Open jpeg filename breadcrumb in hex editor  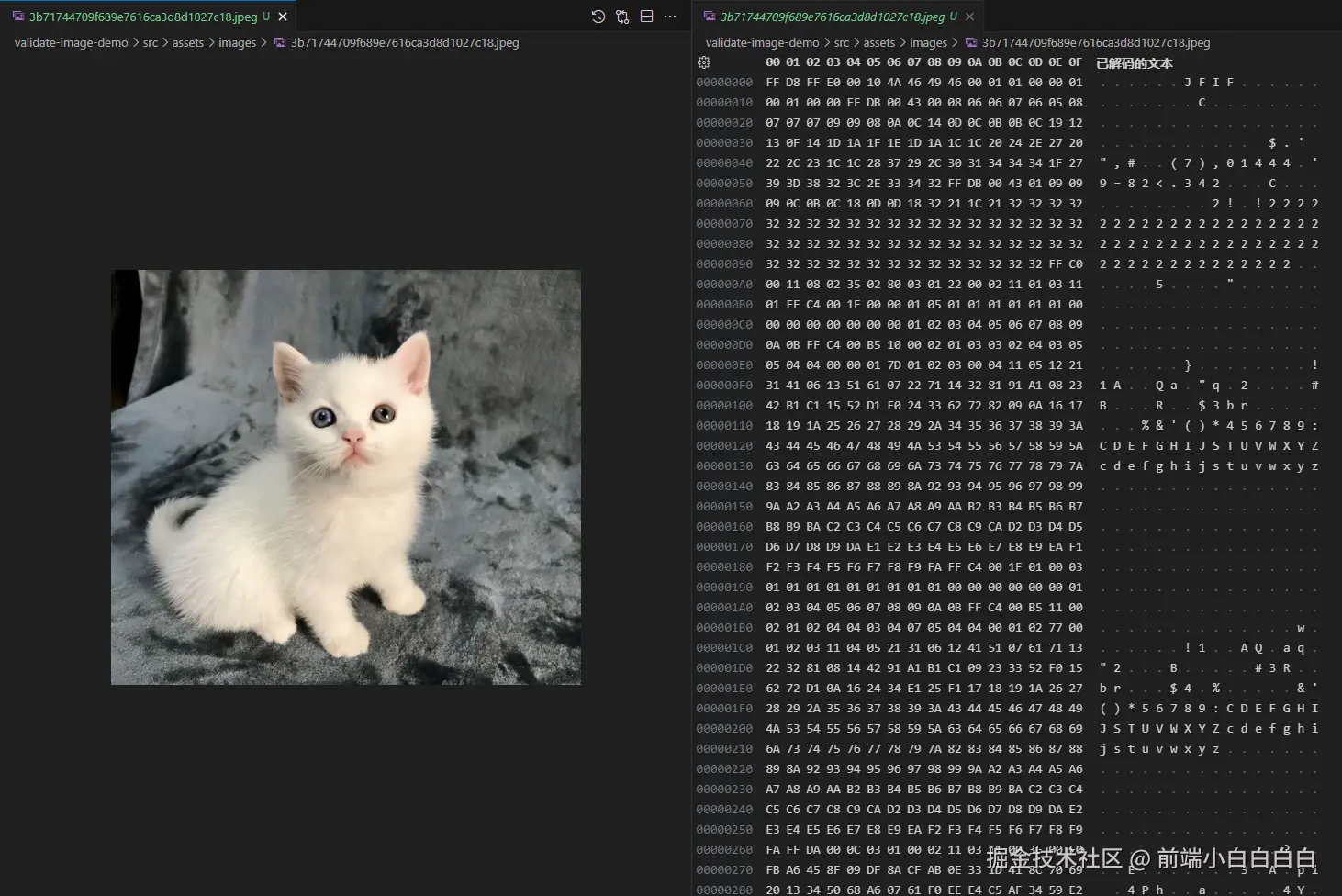click(x=1096, y=42)
